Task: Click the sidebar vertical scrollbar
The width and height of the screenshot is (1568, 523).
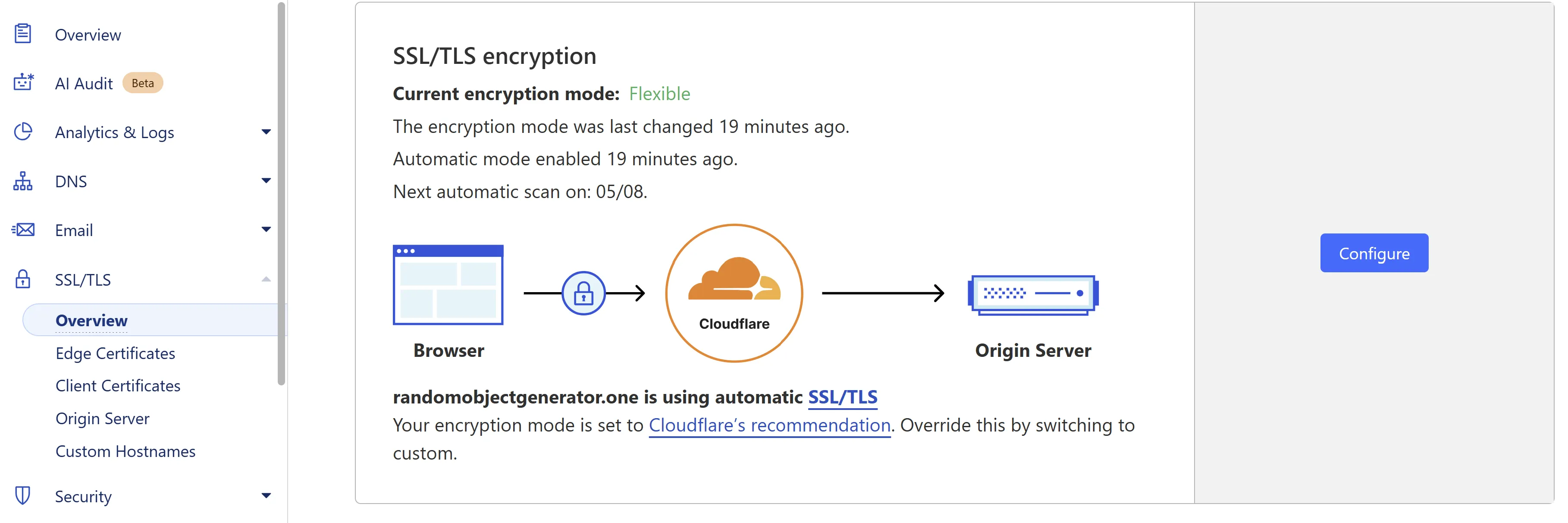Action: pyautogui.click(x=281, y=194)
